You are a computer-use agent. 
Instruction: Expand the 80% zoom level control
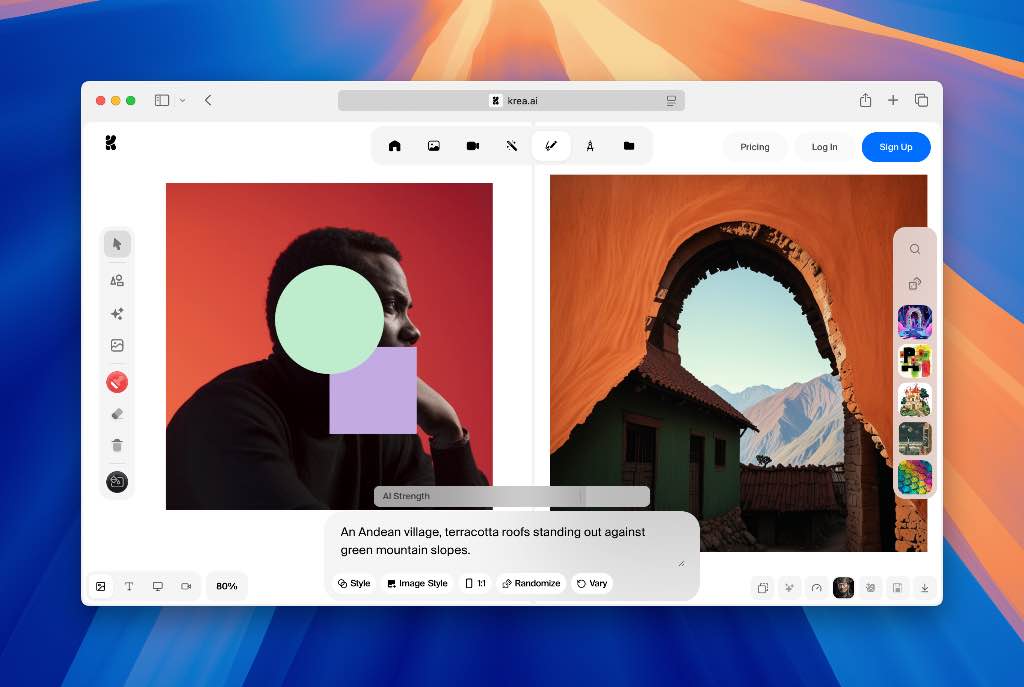coord(227,586)
